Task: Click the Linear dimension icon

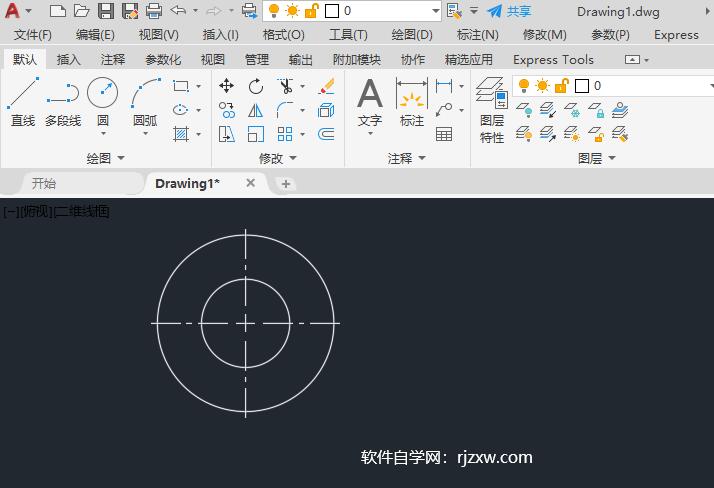Action: (444, 86)
